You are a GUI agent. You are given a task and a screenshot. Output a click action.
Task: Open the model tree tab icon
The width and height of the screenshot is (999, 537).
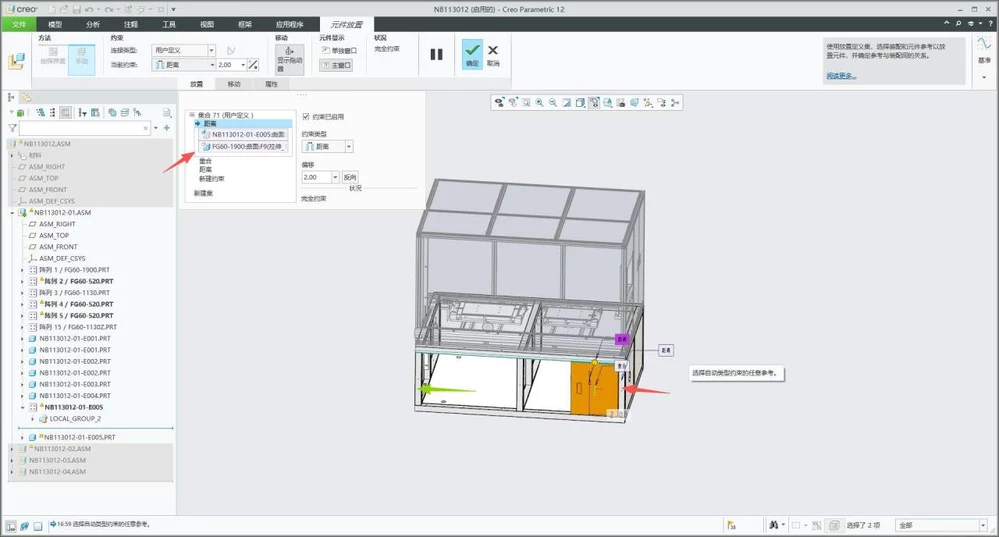11,97
